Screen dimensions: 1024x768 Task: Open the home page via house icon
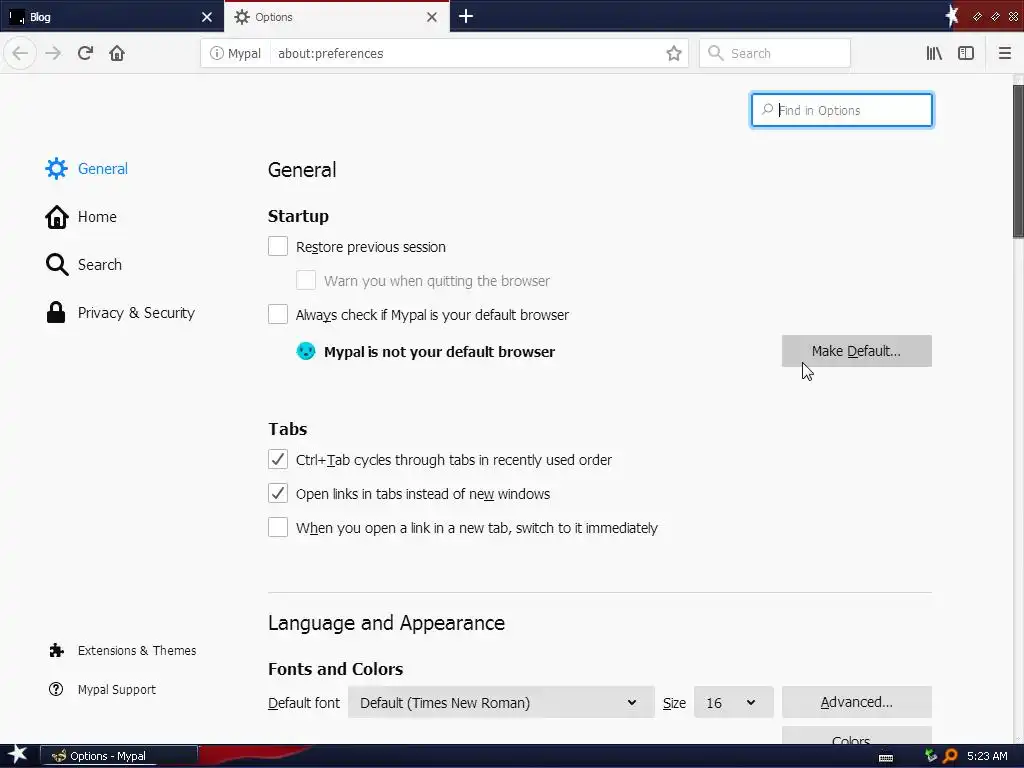(117, 53)
